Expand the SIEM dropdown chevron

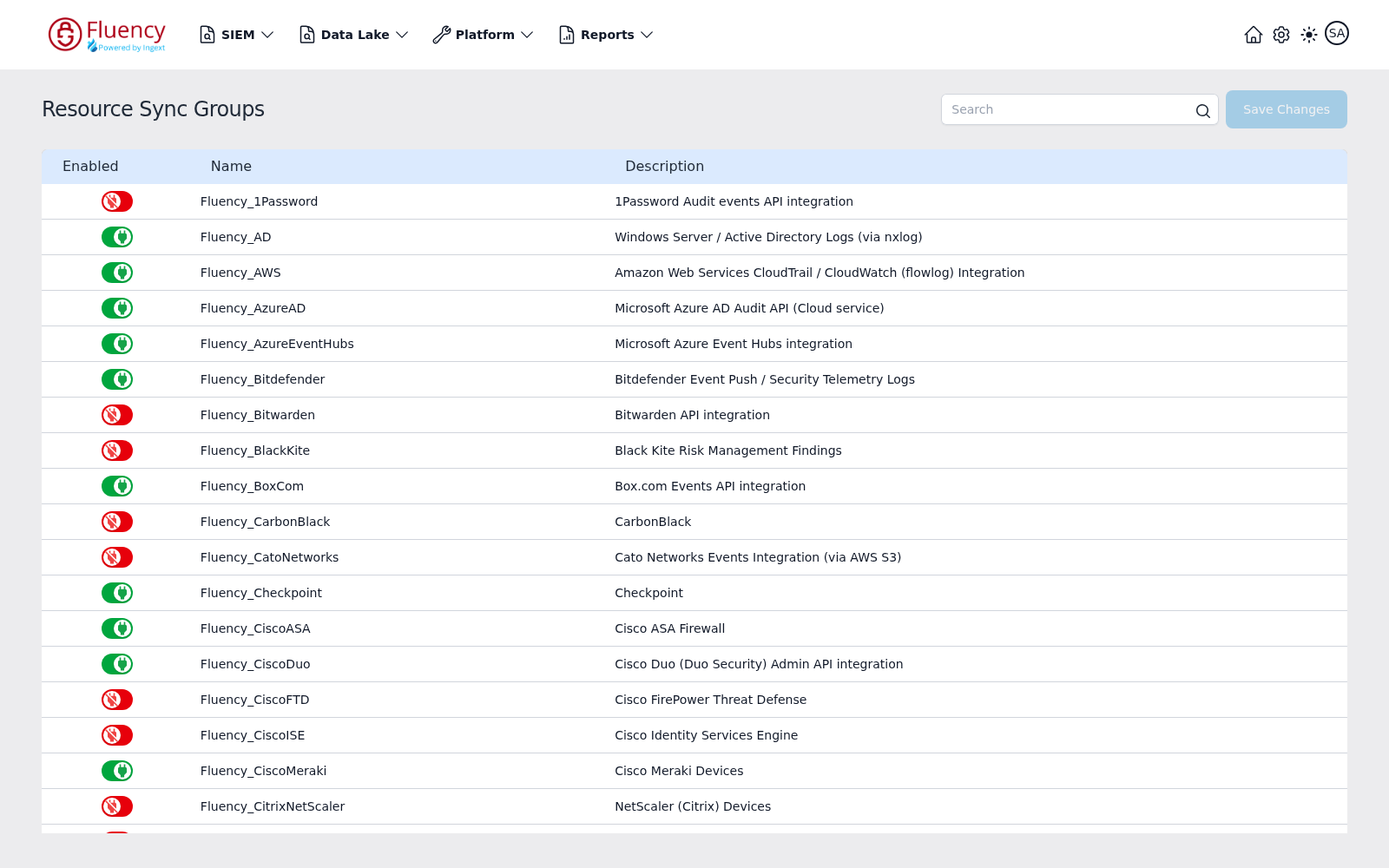[x=267, y=35]
